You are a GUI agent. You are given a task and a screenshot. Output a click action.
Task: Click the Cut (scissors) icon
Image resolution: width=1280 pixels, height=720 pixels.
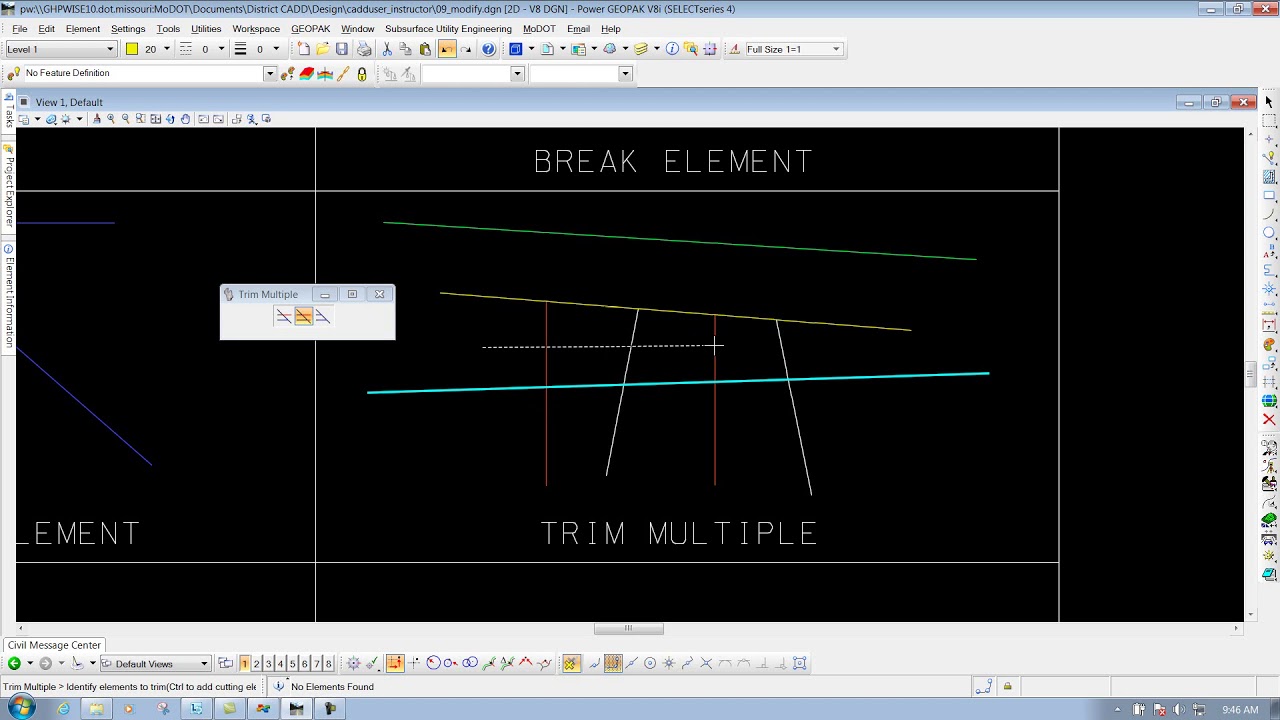click(387, 49)
